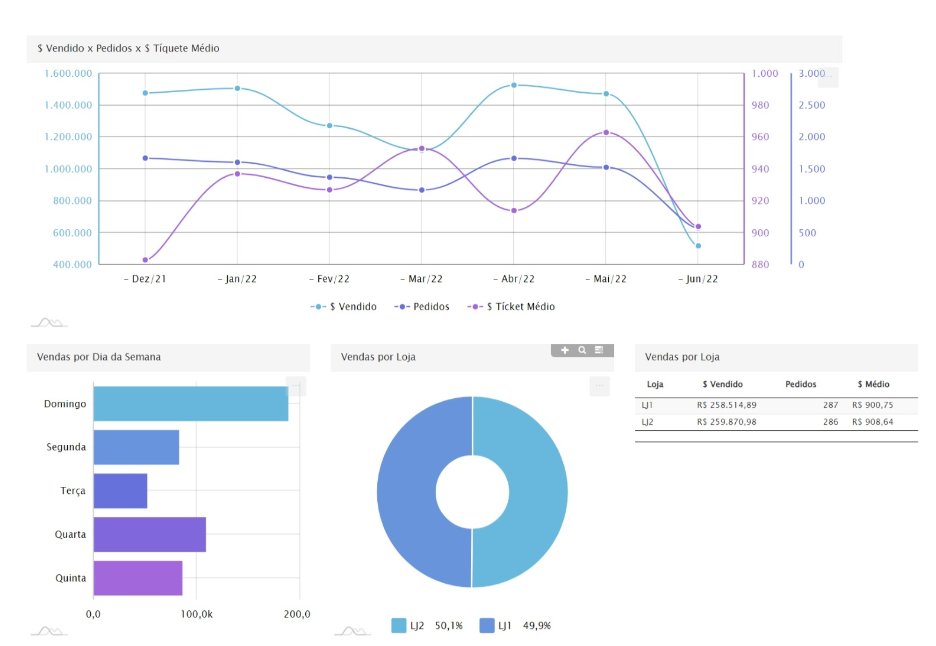Click the magnifier icon on Vendas por Loja panel

point(582,350)
